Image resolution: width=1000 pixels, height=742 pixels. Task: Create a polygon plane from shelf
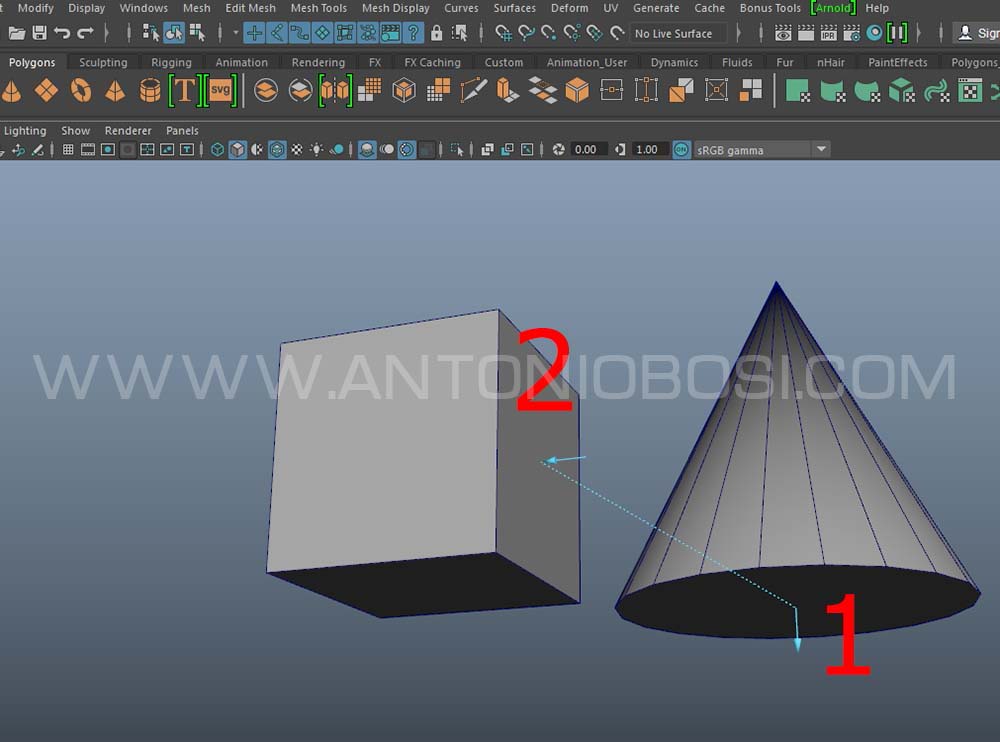46,90
